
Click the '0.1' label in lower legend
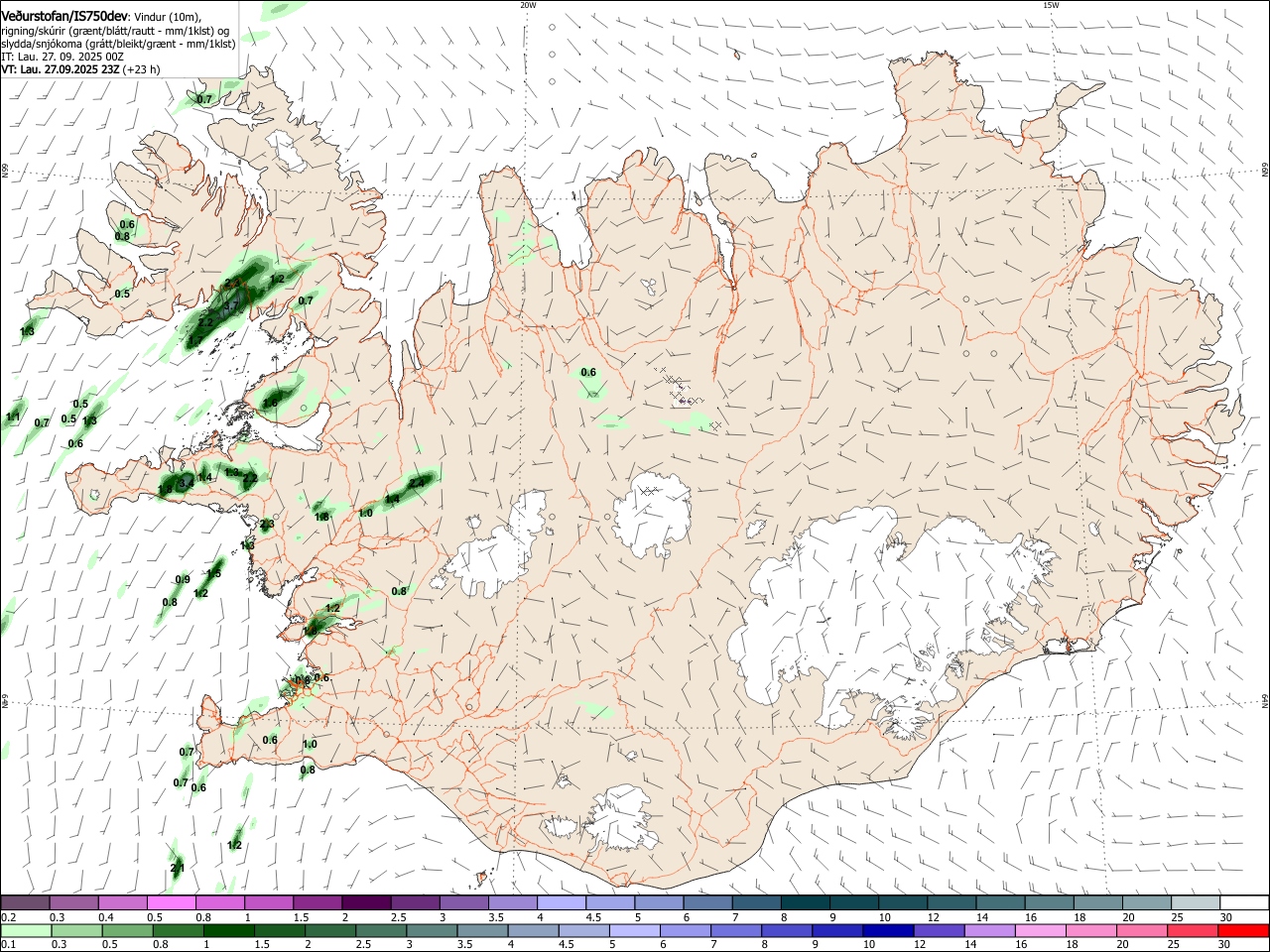(x=8, y=944)
